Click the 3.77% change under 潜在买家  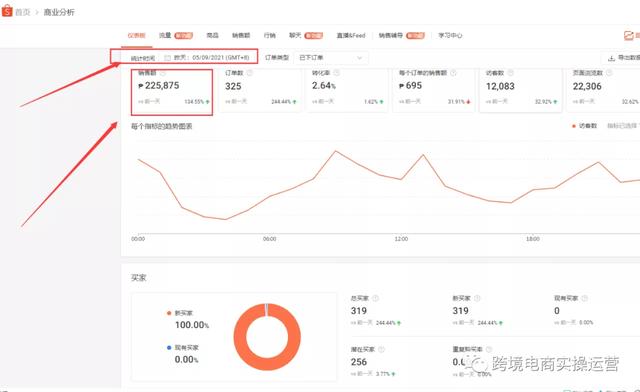[x=385, y=374]
